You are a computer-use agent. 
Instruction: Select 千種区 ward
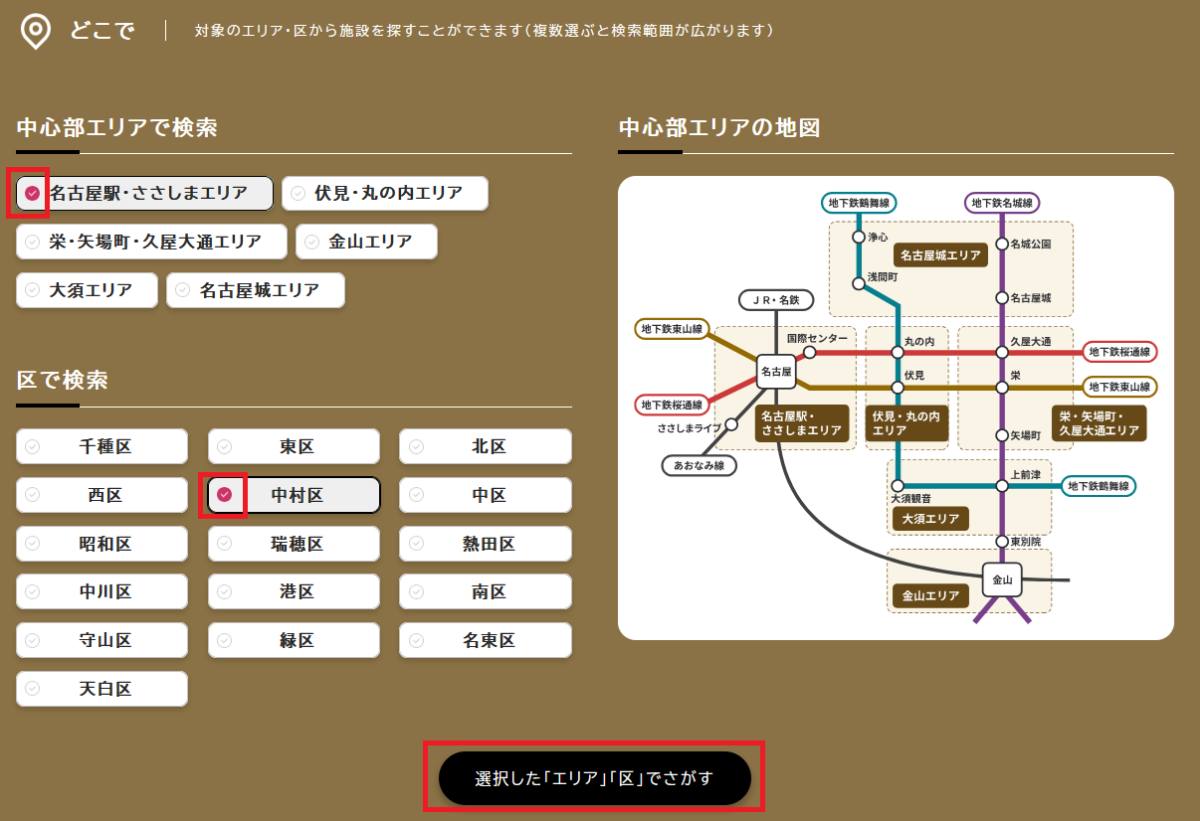[x=102, y=447]
